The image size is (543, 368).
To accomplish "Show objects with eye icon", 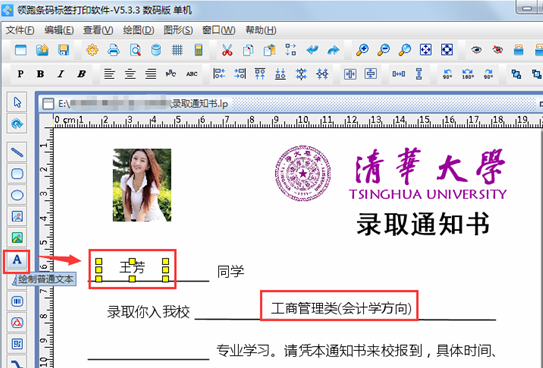I will [x=476, y=50].
